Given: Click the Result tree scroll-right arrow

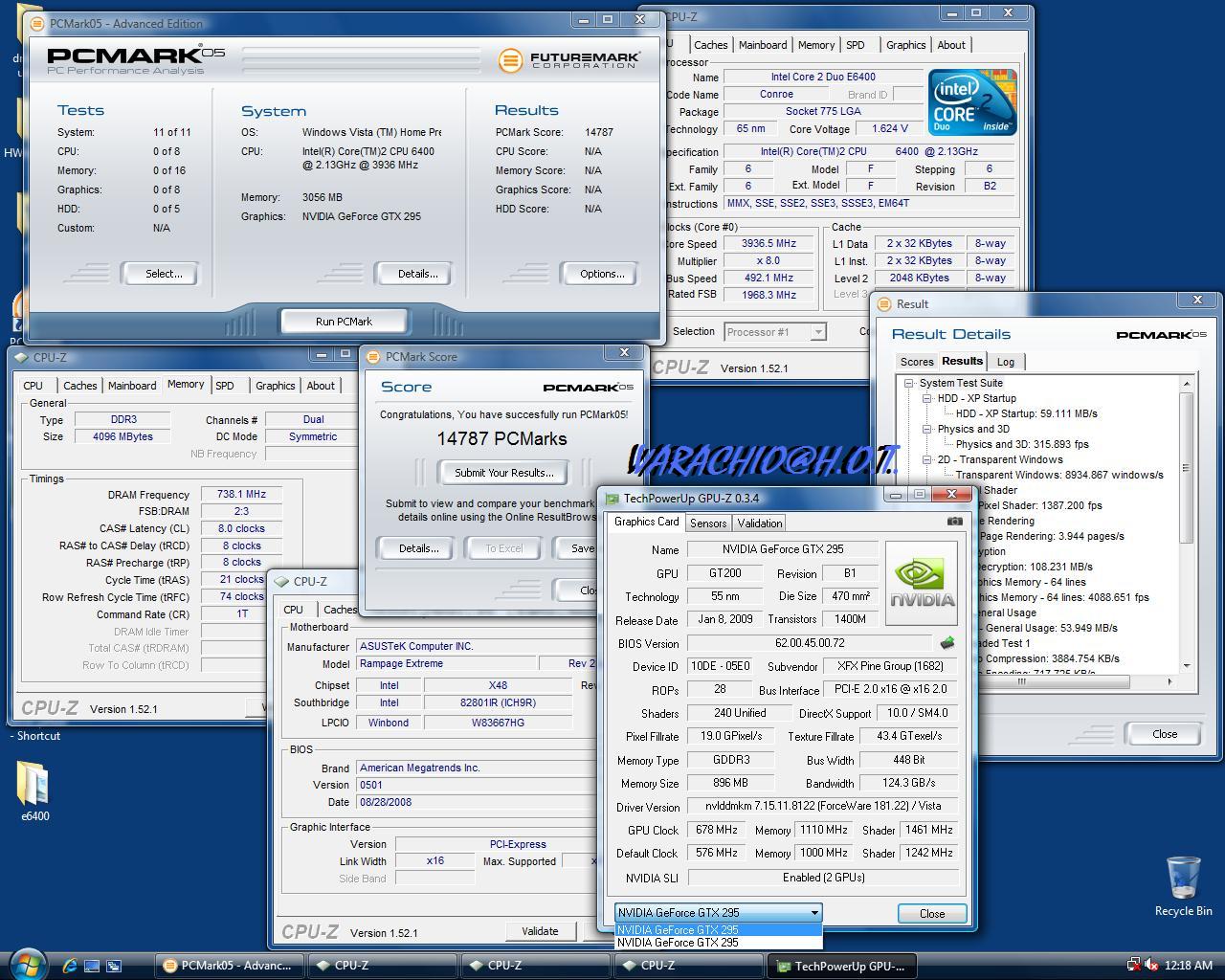Looking at the screenshot, I should [1169, 681].
